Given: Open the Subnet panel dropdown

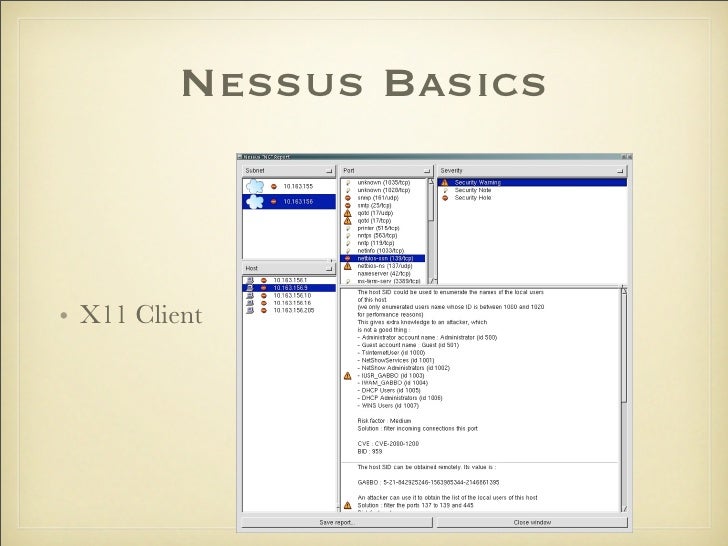Looking at the screenshot, I should 329,171.
